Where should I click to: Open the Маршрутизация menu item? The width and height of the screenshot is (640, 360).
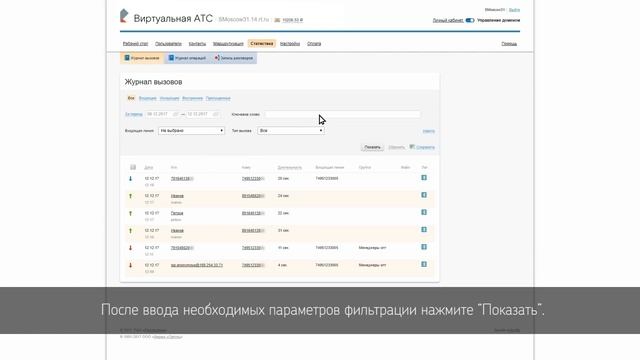[228, 44]
